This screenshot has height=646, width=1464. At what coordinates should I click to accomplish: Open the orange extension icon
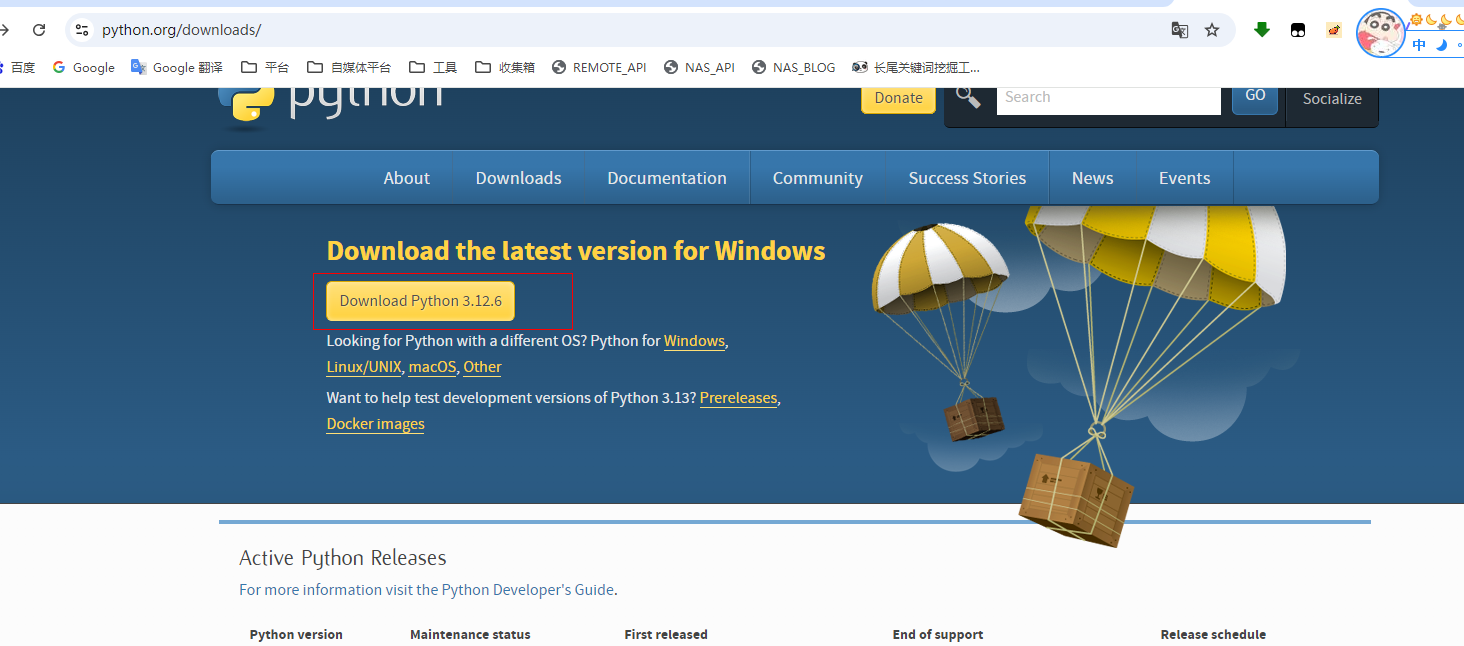pos(1334,30)
